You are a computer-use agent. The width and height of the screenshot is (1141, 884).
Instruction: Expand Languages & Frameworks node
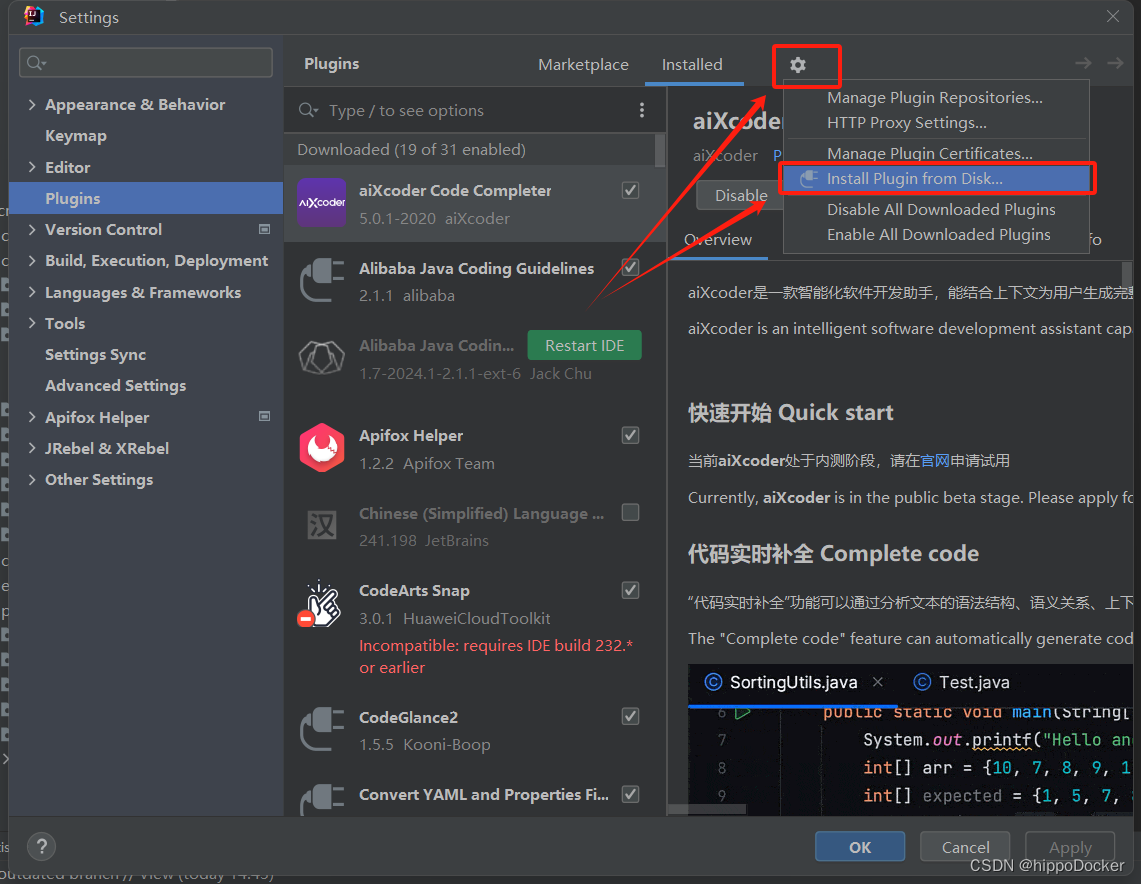coord(32,292)
